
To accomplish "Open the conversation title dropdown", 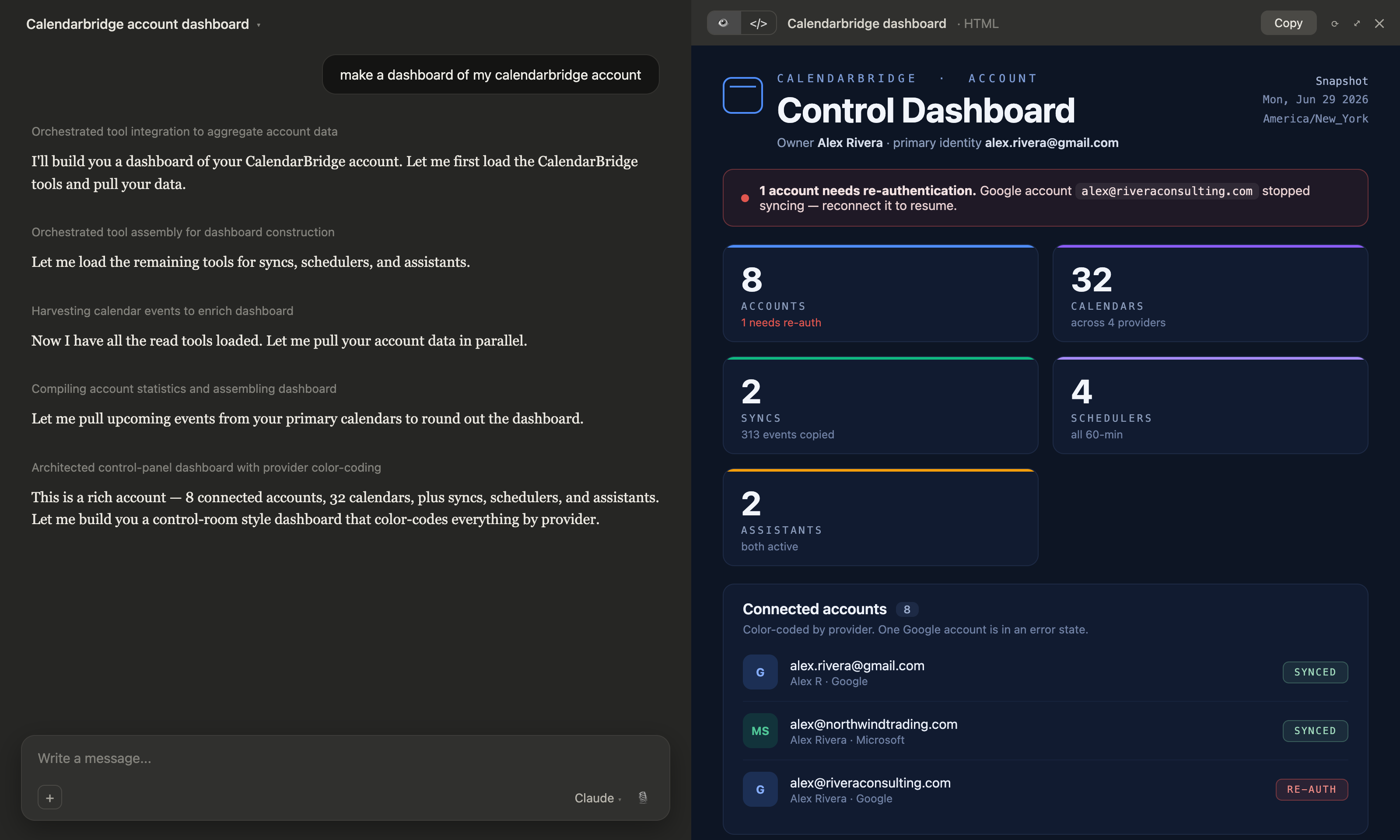I will click(259, 25).
